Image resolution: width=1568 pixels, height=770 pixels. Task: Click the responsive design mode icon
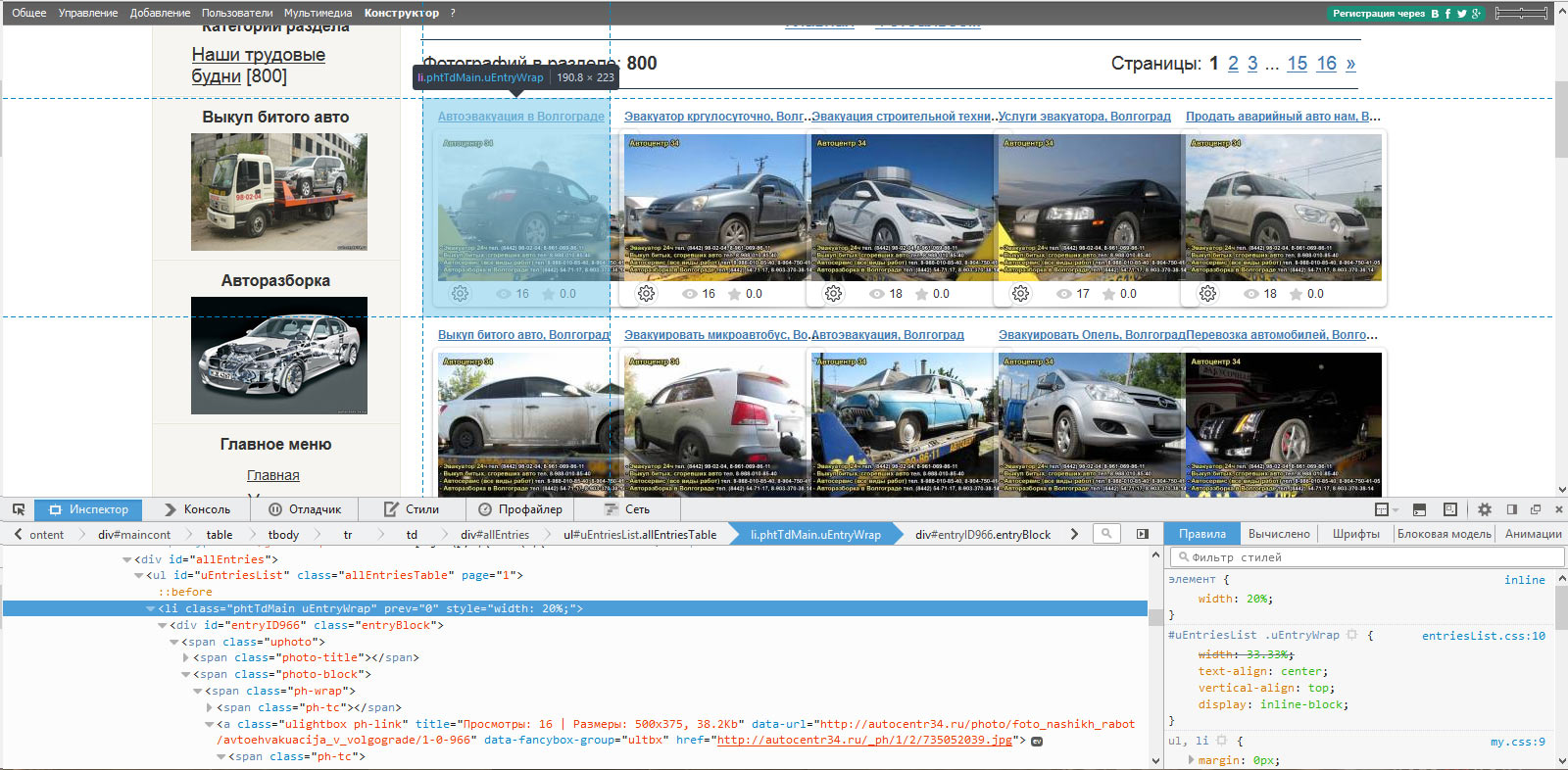1450,509
